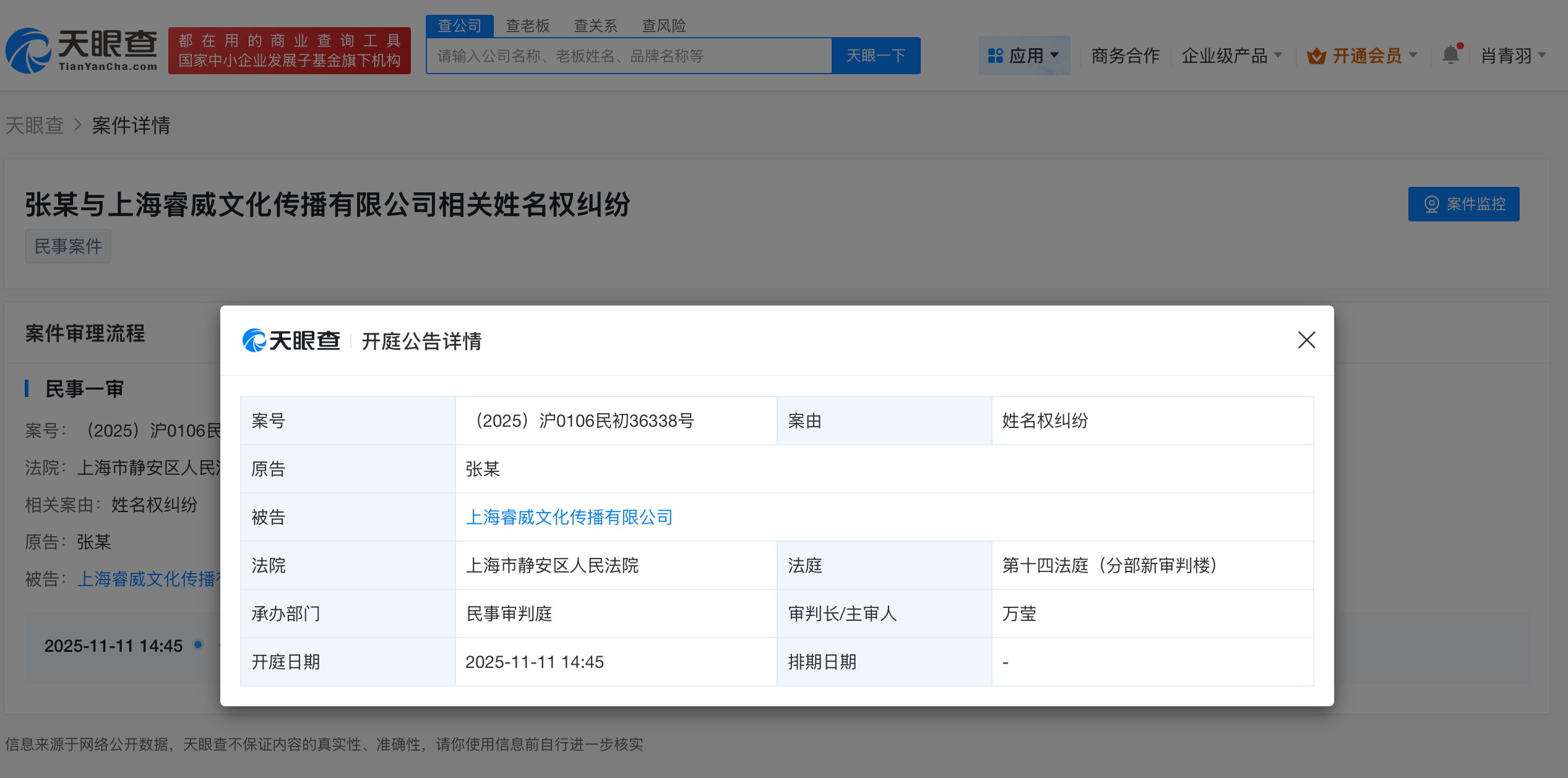This screenshot has height=778, width=1568.
Task: Click the blue timeline dot near 2025-11-11 14:45
Action: 198,645
